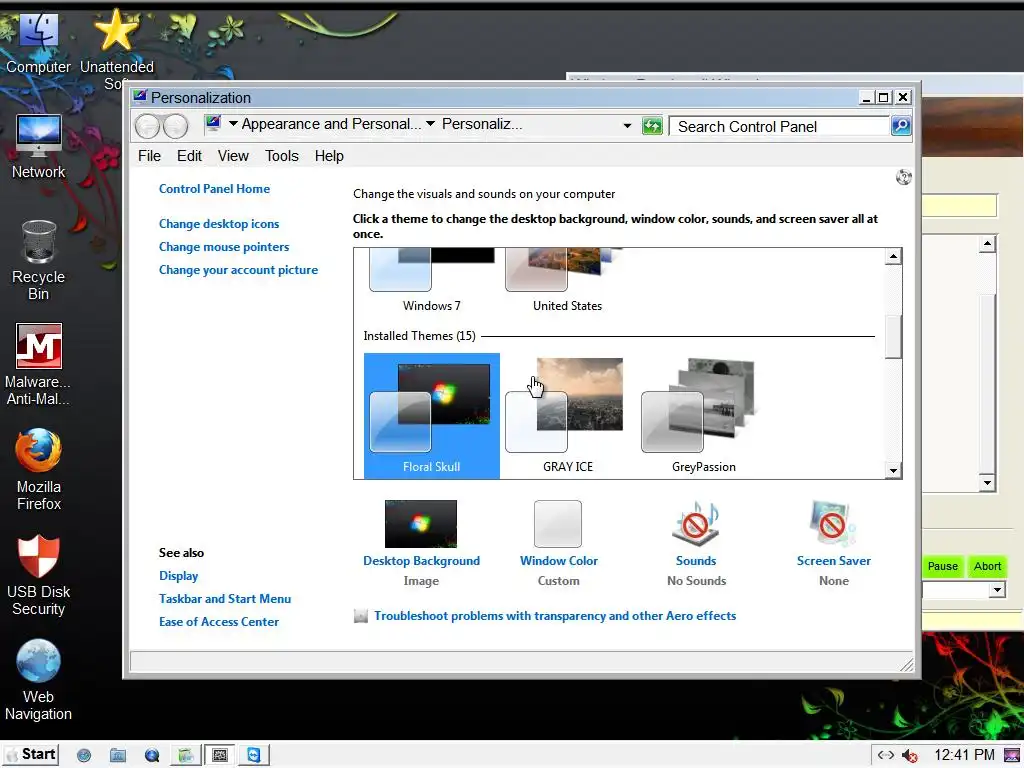Click the display icon in system tray corner
Viewport: 1024px width, 768px height.
pyautogui.click(x=1012, y=756)
